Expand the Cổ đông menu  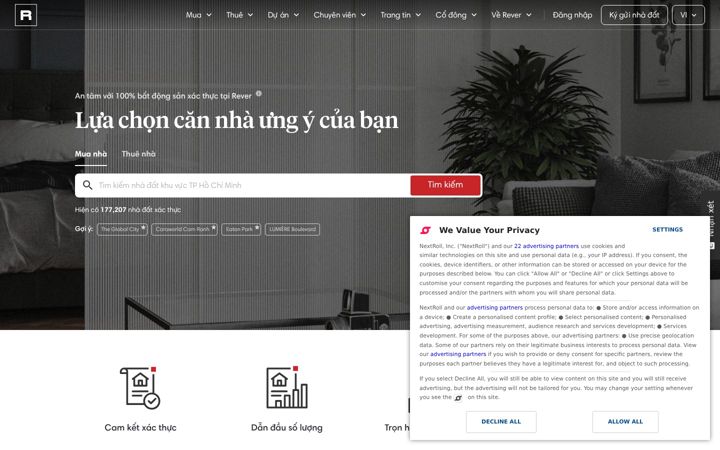[x=456, y=15]
